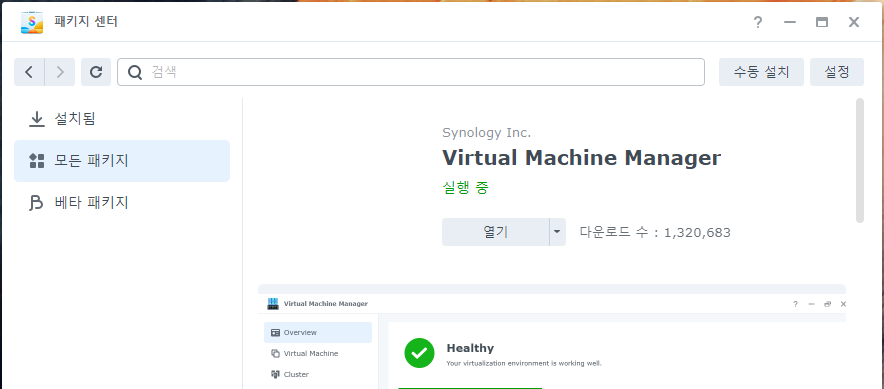Click the grid icon beside 모든 패키지

point(37,161)
